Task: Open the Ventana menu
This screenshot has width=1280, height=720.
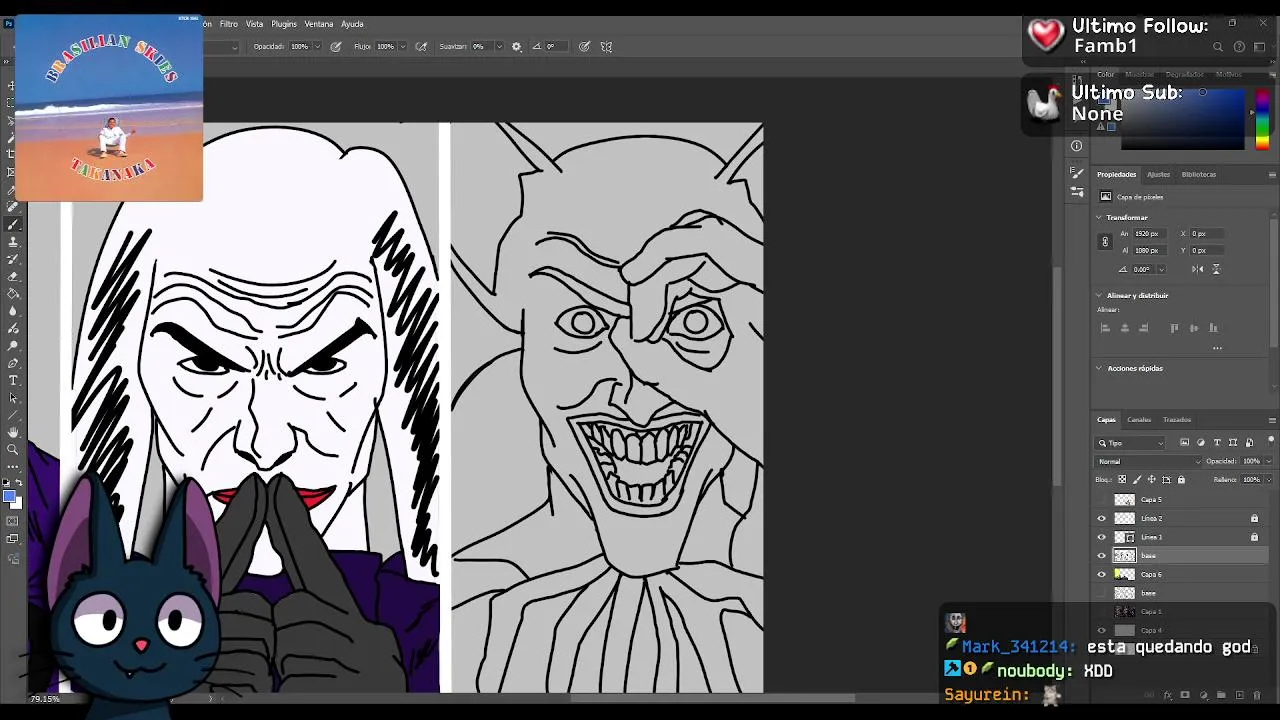Action: [x=319, y=24]
